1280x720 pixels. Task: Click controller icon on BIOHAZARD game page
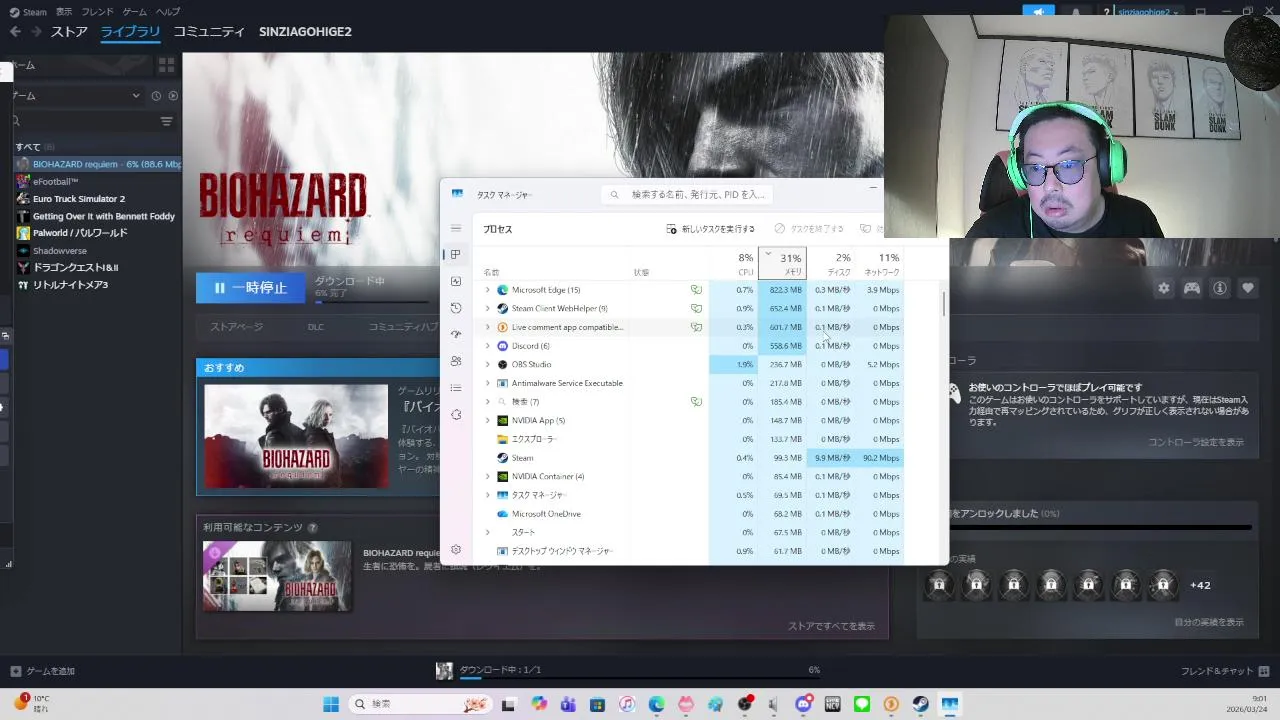(1192, 288)
